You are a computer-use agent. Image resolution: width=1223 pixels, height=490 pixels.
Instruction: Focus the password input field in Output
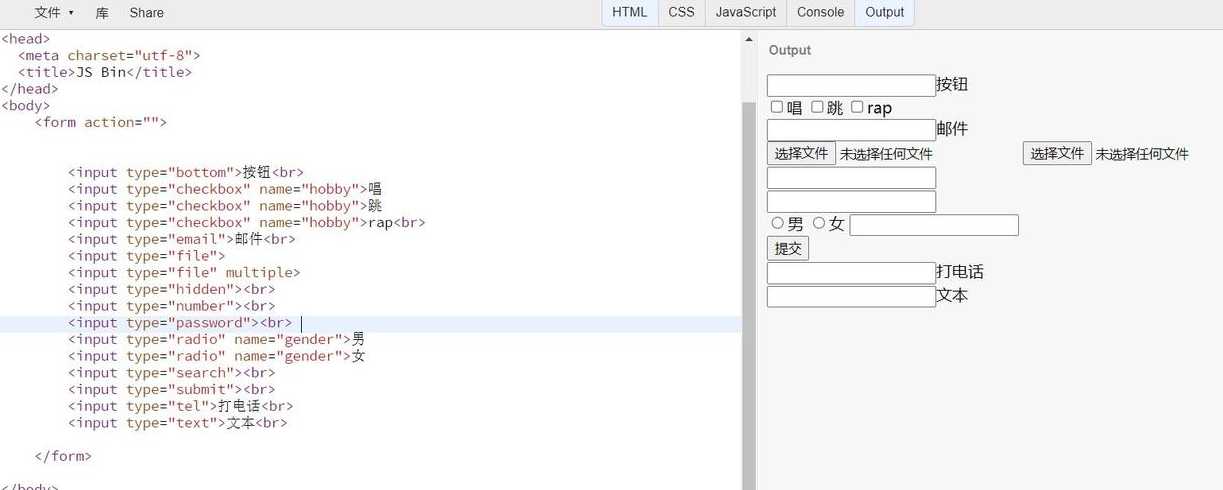(851, 202)
